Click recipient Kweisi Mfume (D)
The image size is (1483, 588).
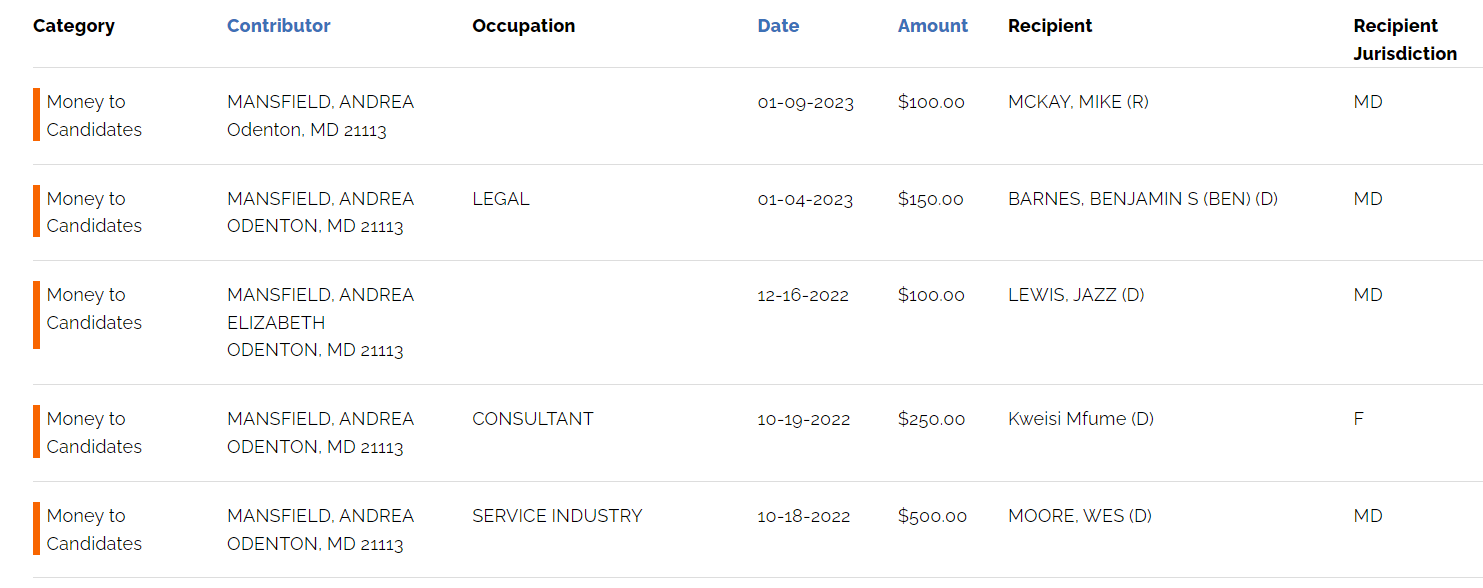pos(1080,419)
